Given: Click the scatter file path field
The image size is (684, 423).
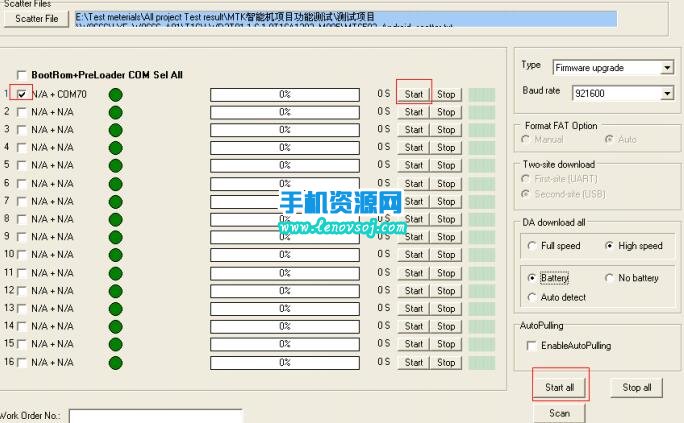Looking at the screenshot, I should pos(346,19).
